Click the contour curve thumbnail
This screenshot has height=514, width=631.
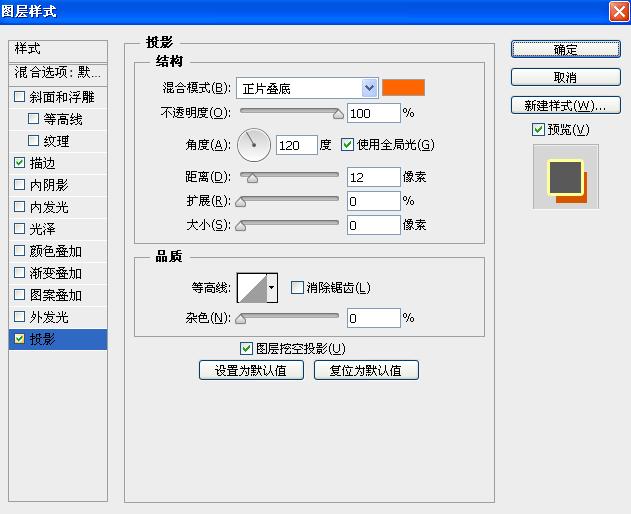click(x=252, y=288)
